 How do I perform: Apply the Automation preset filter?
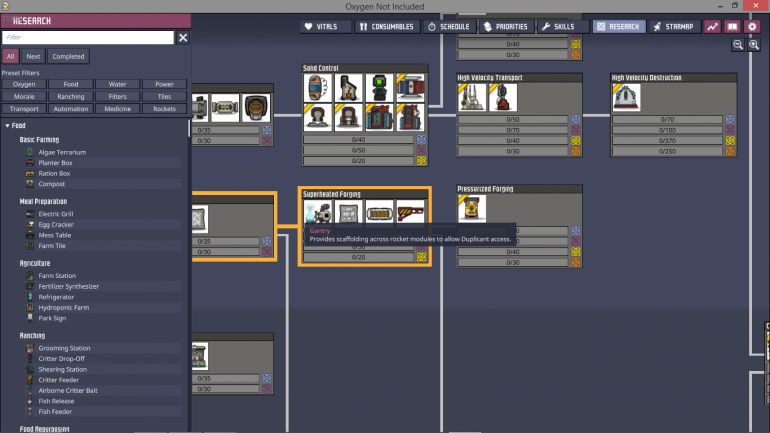coord(71,108)
